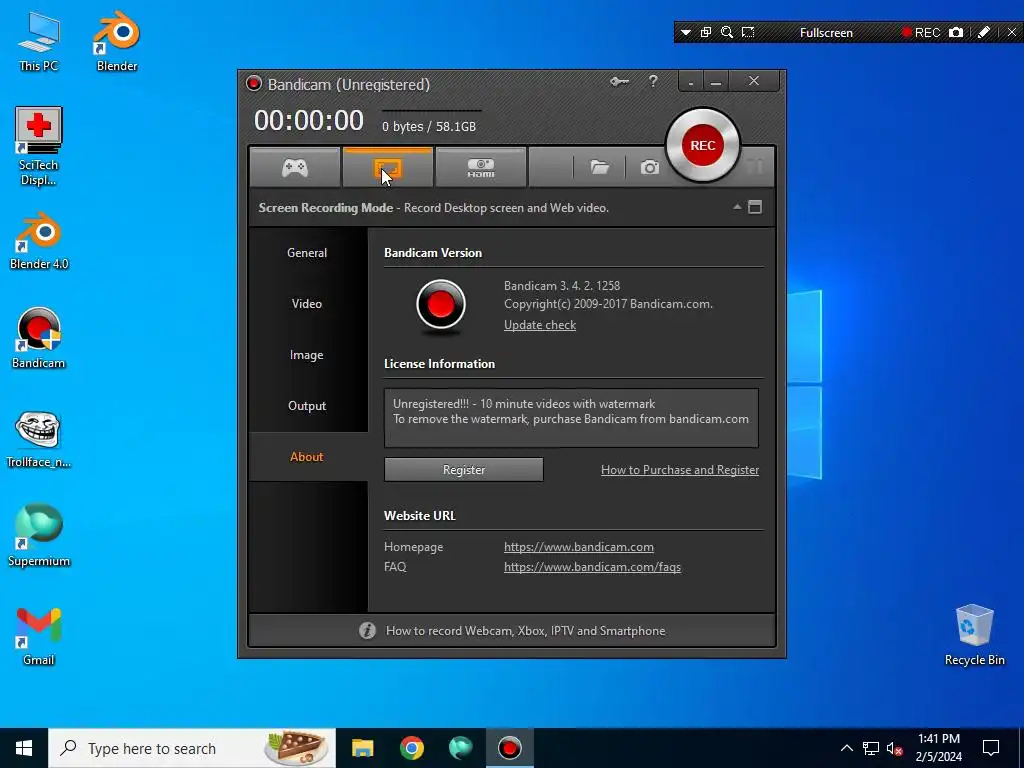Click the muted volume icon in tray
This screenshot has width=1024, height=768.
click(894, 748)
